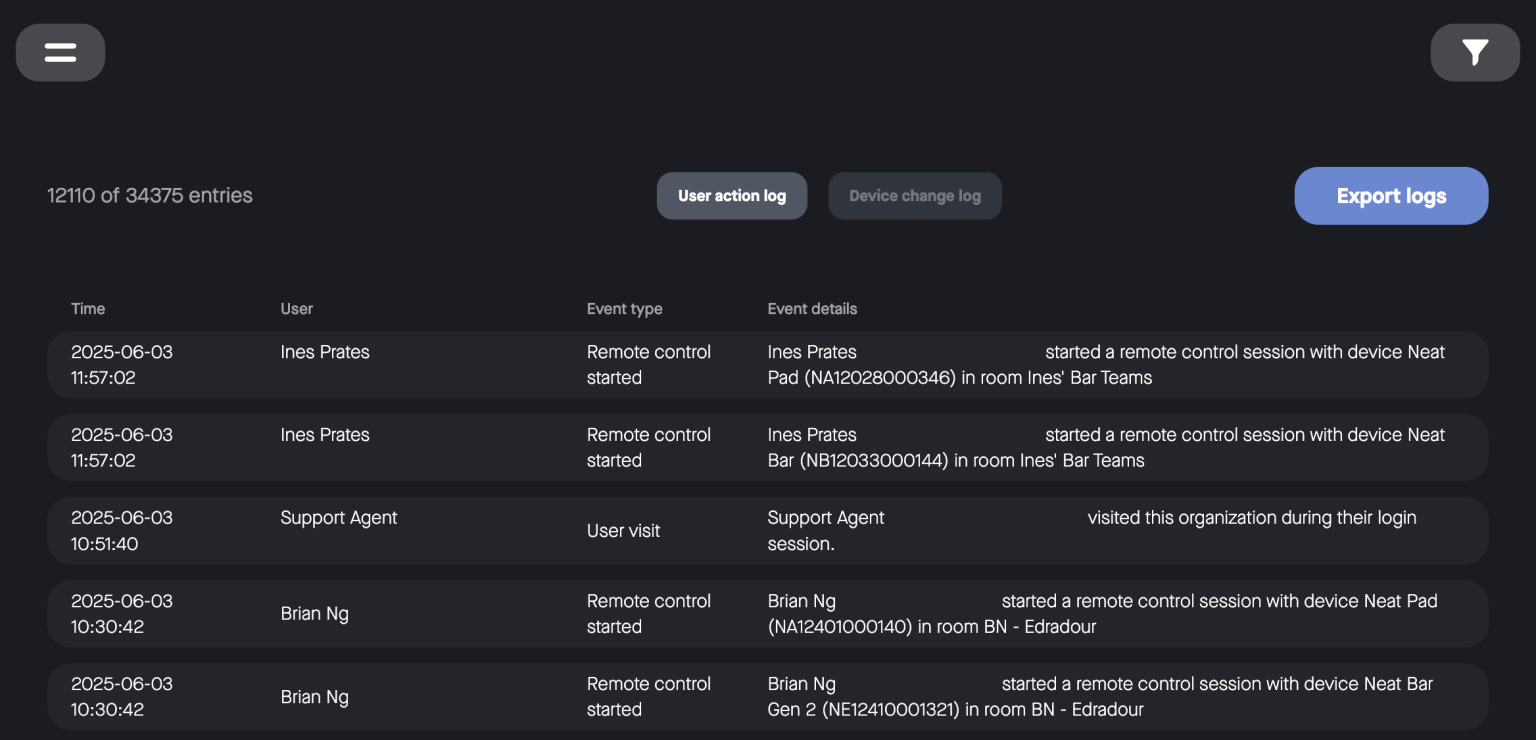Select the Event details column header
Viewport: 1536px width, 740px height.
[812, 308]
